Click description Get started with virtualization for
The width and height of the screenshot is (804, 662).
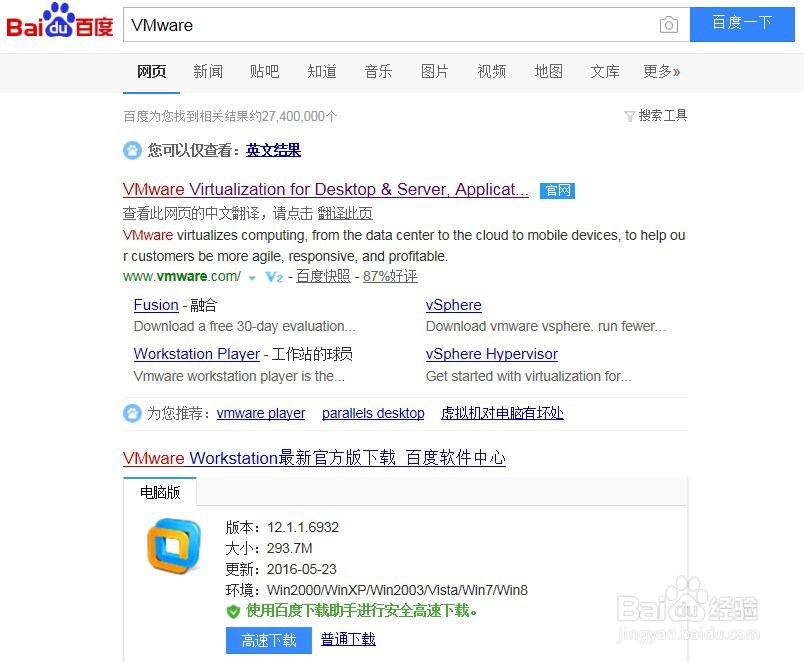[529, 376]
